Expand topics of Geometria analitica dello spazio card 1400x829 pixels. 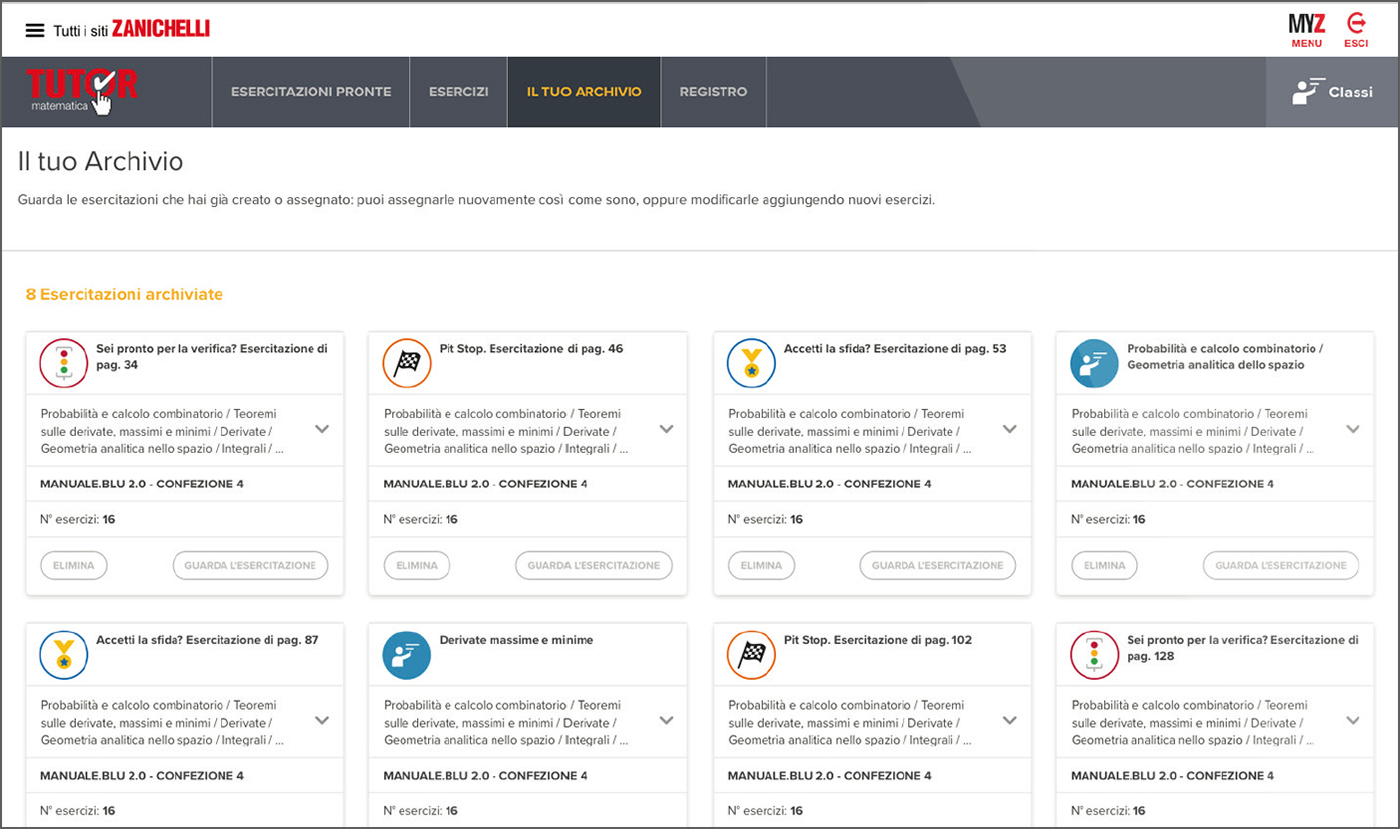(x=1353, y=429)
